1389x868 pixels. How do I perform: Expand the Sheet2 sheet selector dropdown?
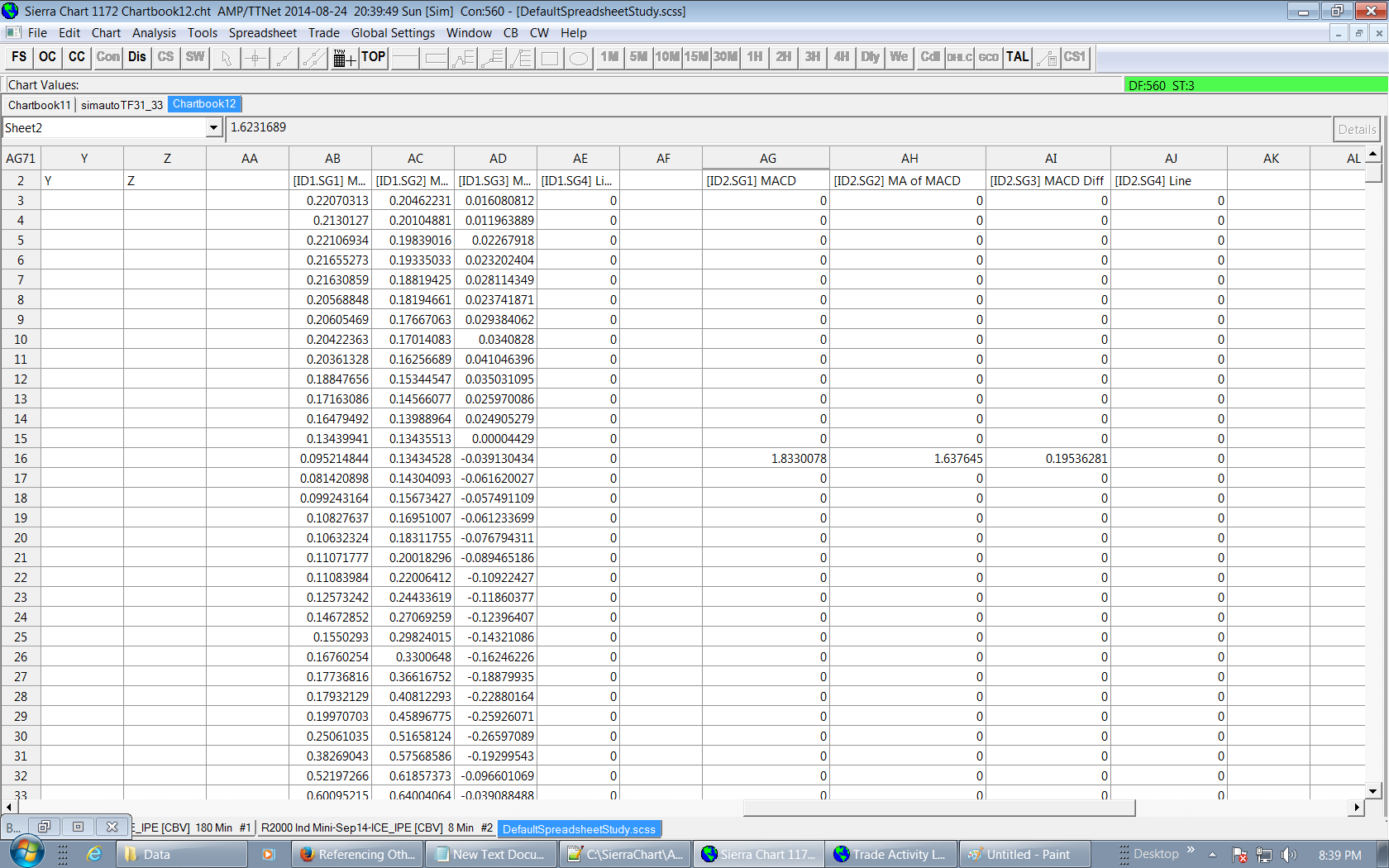pyautogui.click(x=213, y=128)
